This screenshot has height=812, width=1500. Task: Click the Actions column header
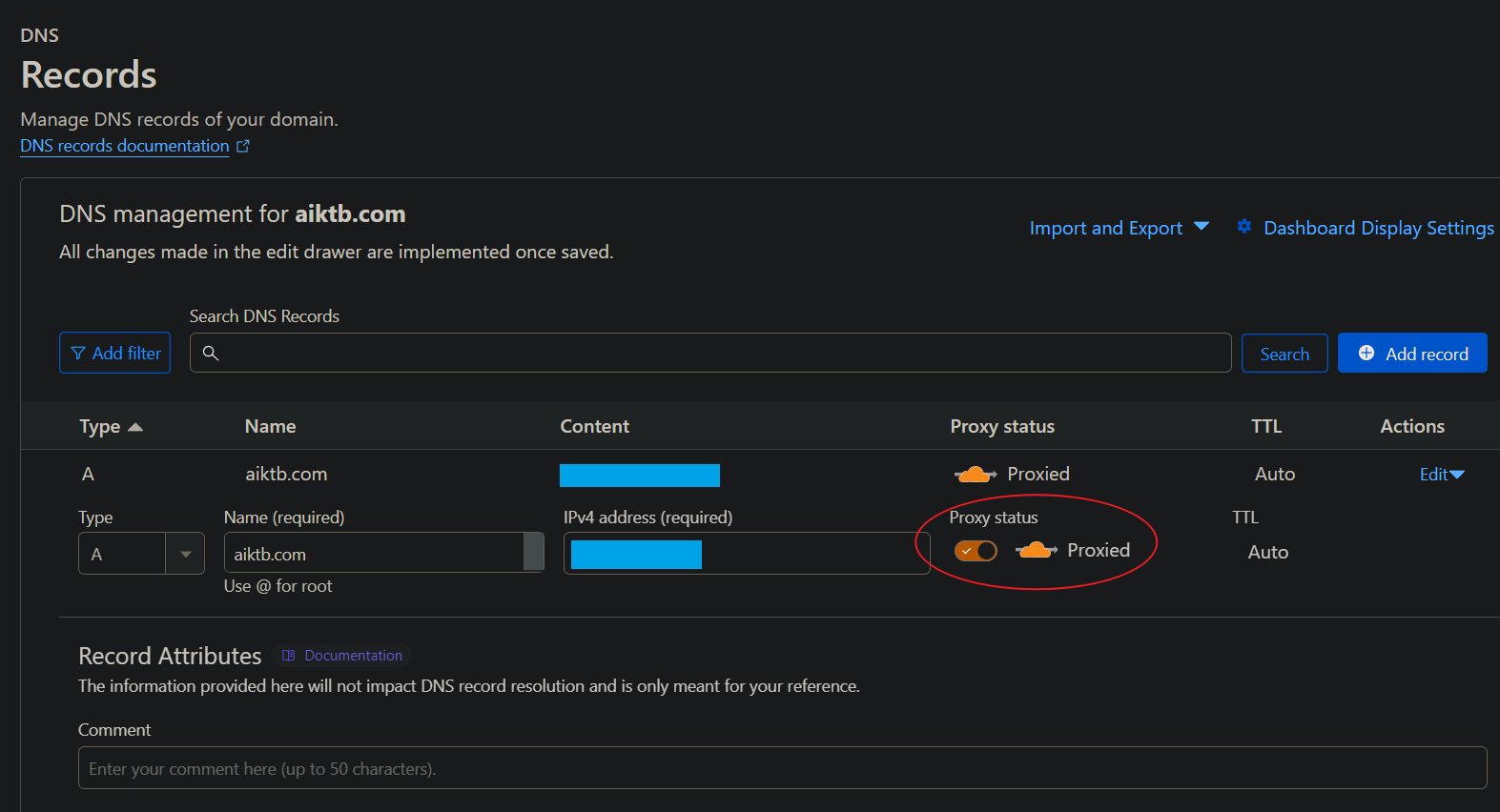1412,426
